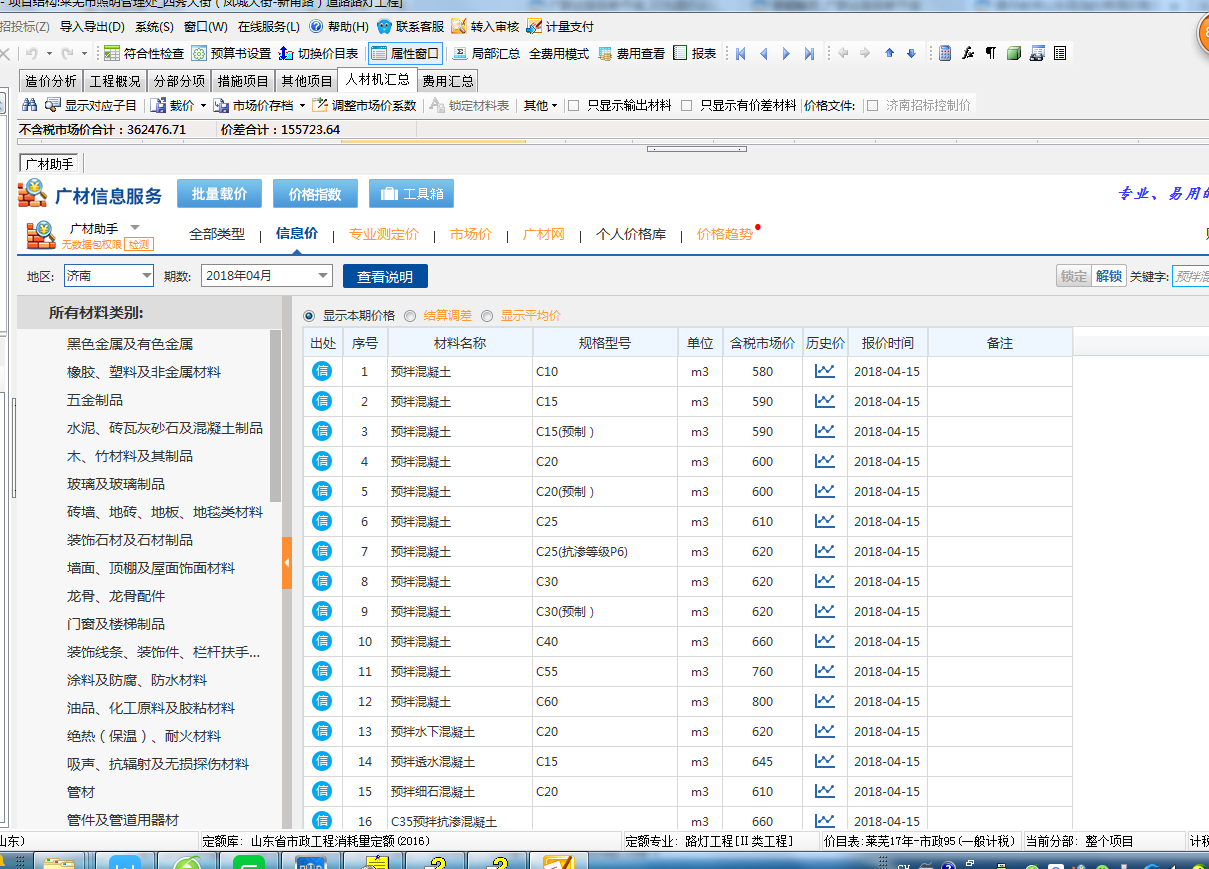Click the category list vertical scrollbar
The width and height of the screenshot is (1209, 869).
pyautogui.click(x=276, y=415)
